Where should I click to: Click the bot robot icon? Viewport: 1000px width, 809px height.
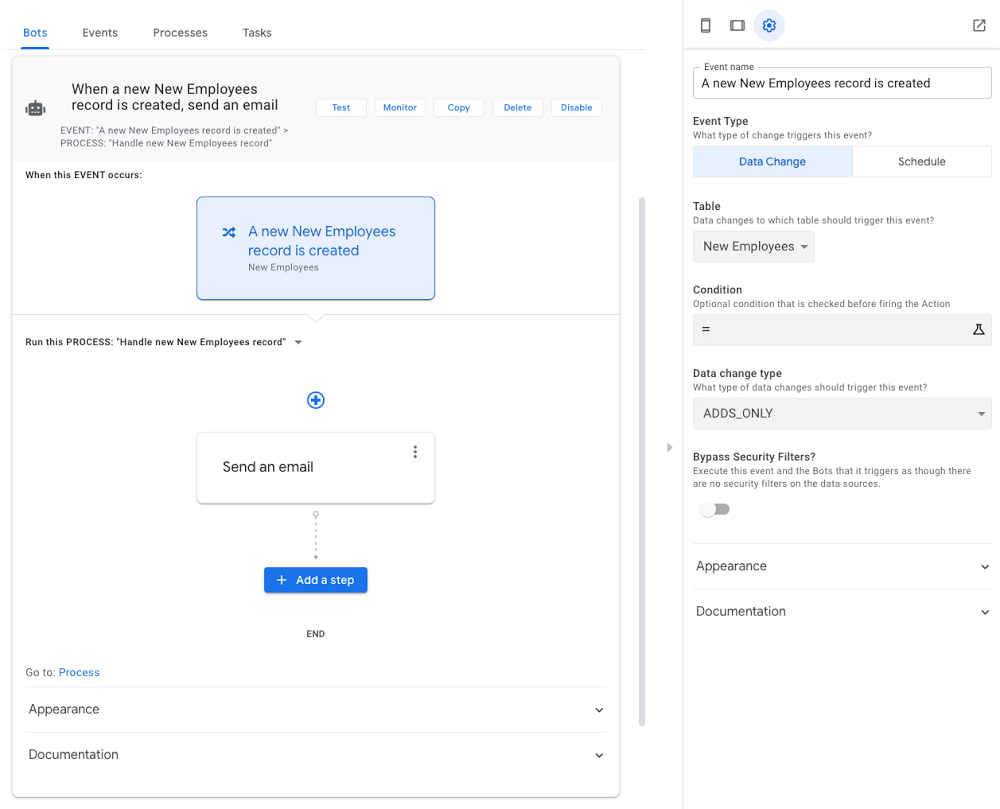tap(35, 108)
